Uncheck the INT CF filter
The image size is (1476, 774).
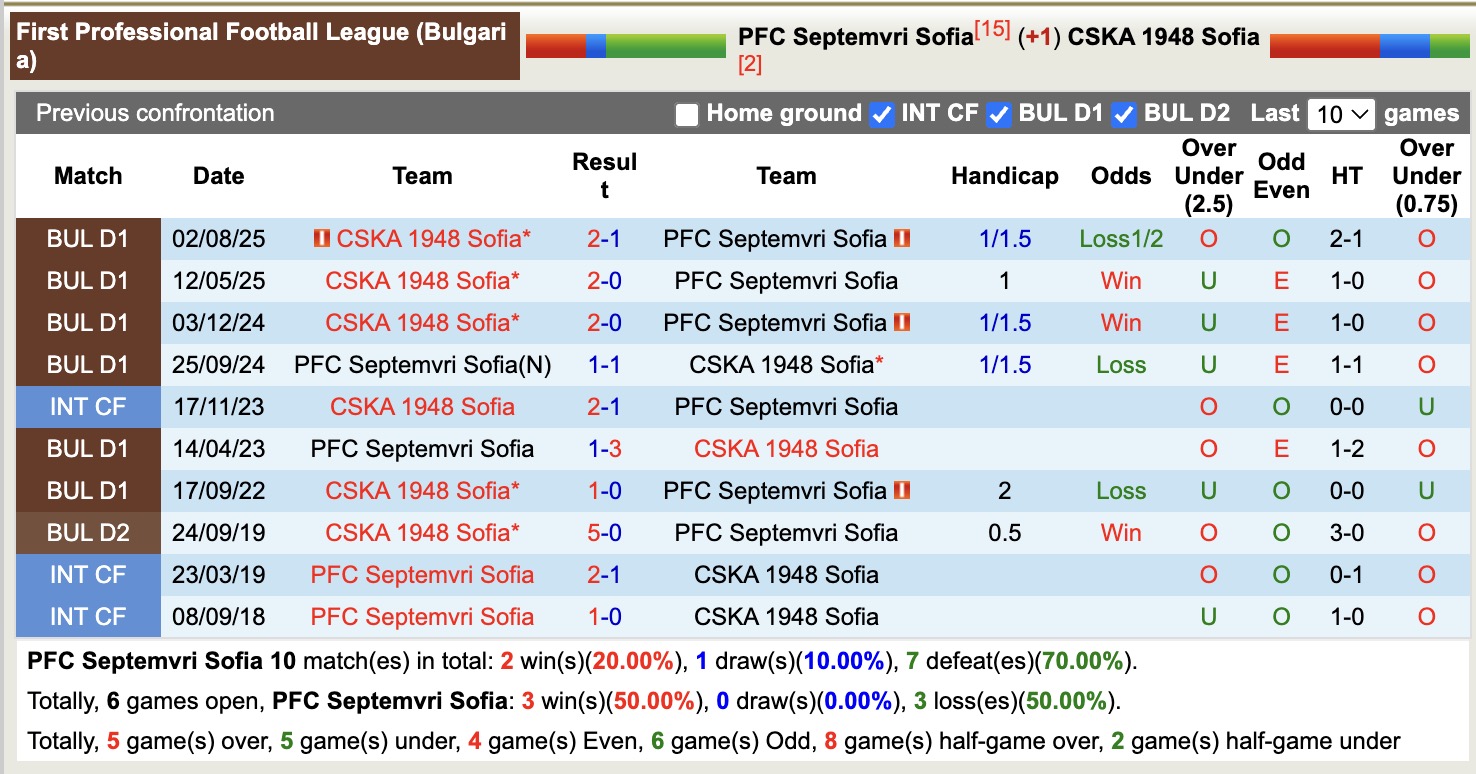click(x=881, y=114)
